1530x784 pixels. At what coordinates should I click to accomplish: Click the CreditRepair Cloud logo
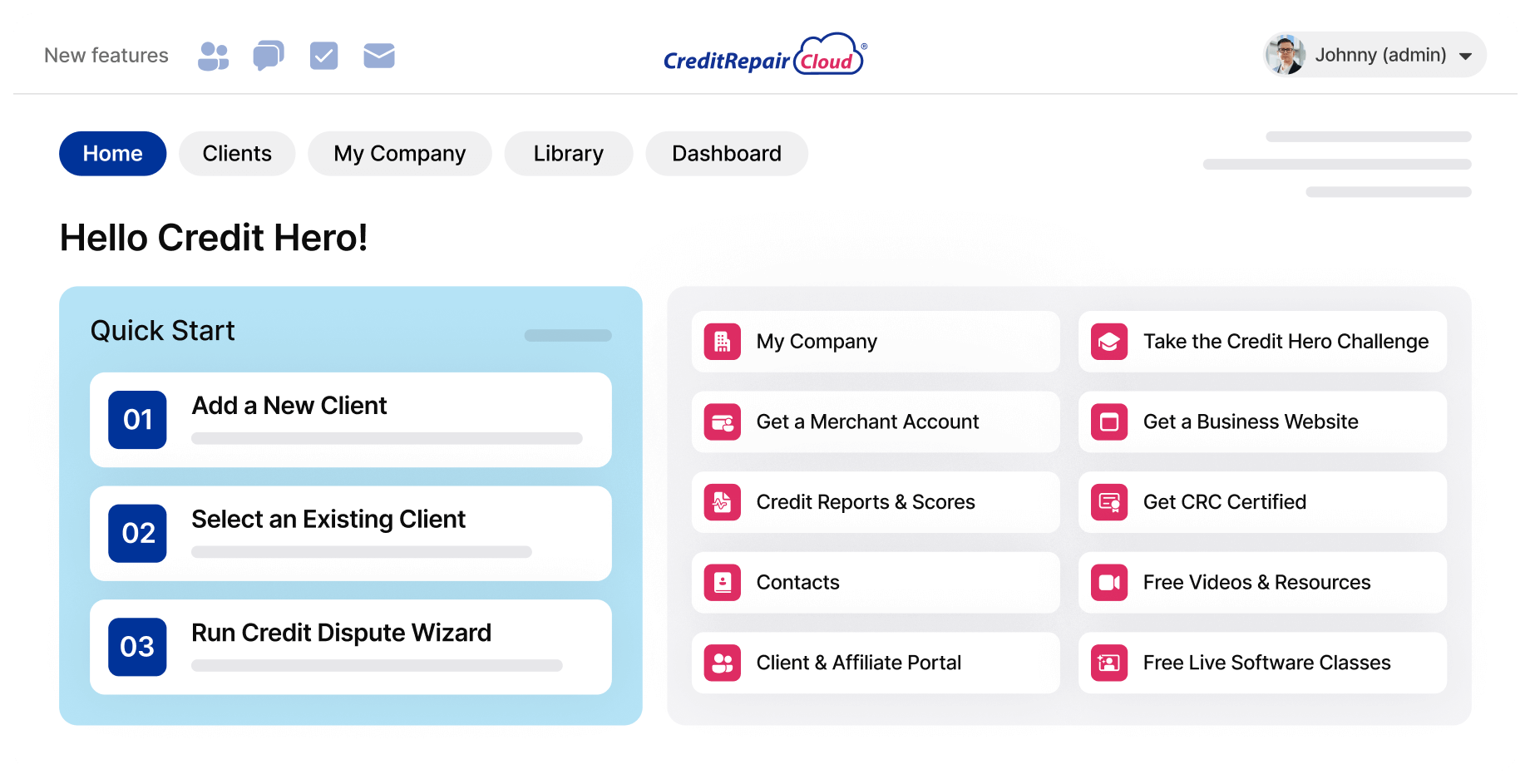click(765, 55)
